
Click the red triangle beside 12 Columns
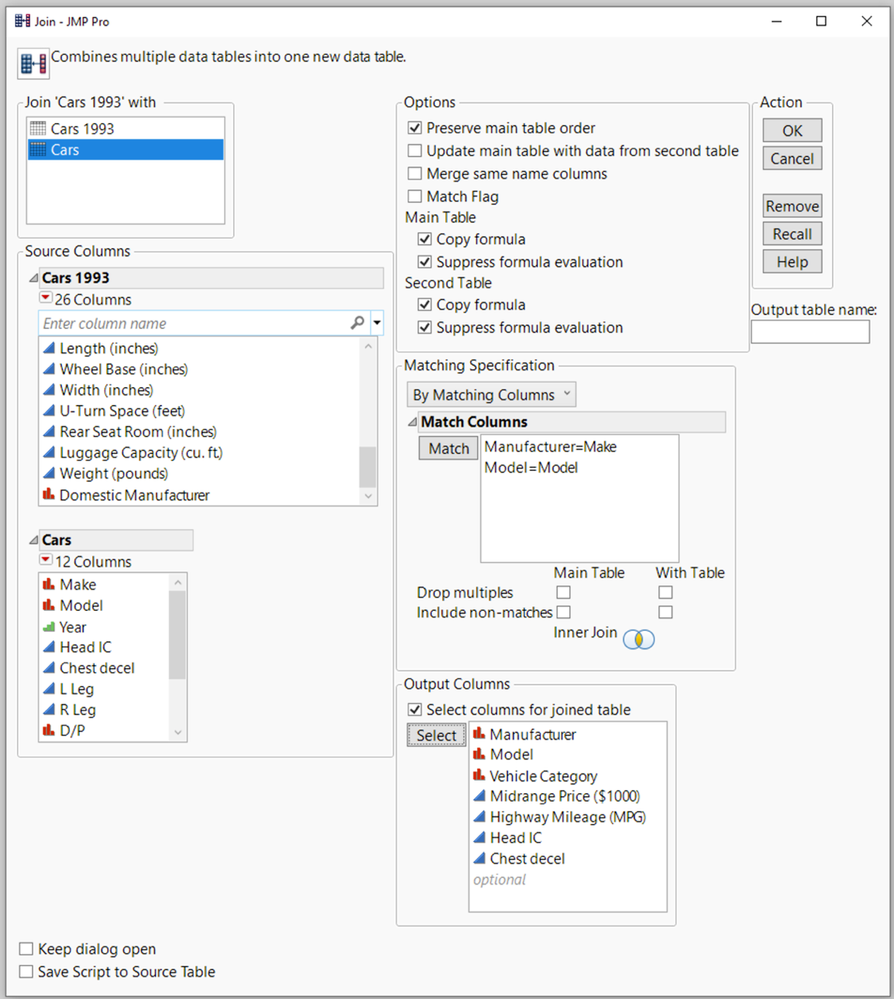click(x=46, y=561)
